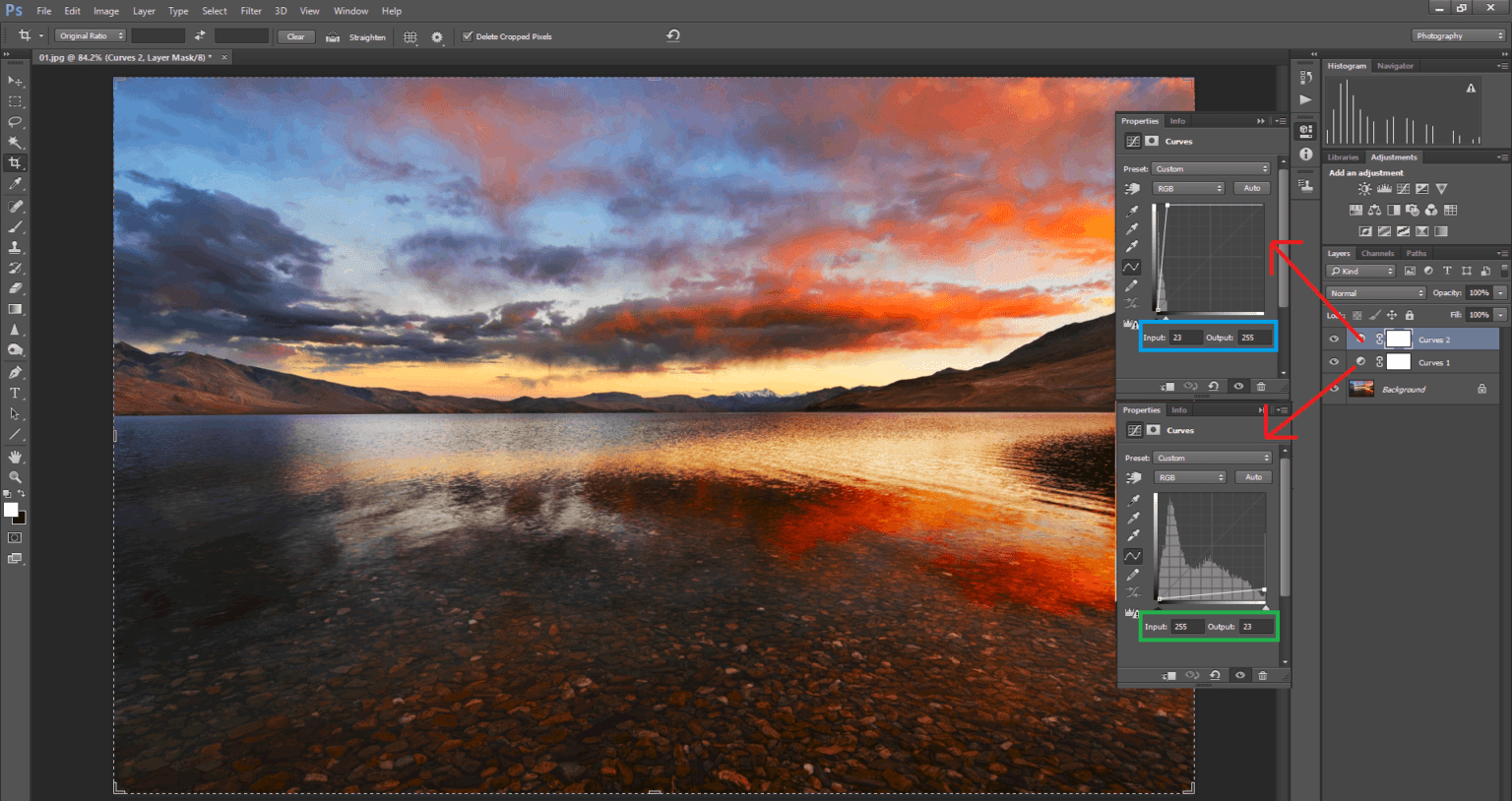Image resolution: width=1512 pixels, height=801 pixels.
Task: Click the Clear button
Action: click(x=295, y=36)
